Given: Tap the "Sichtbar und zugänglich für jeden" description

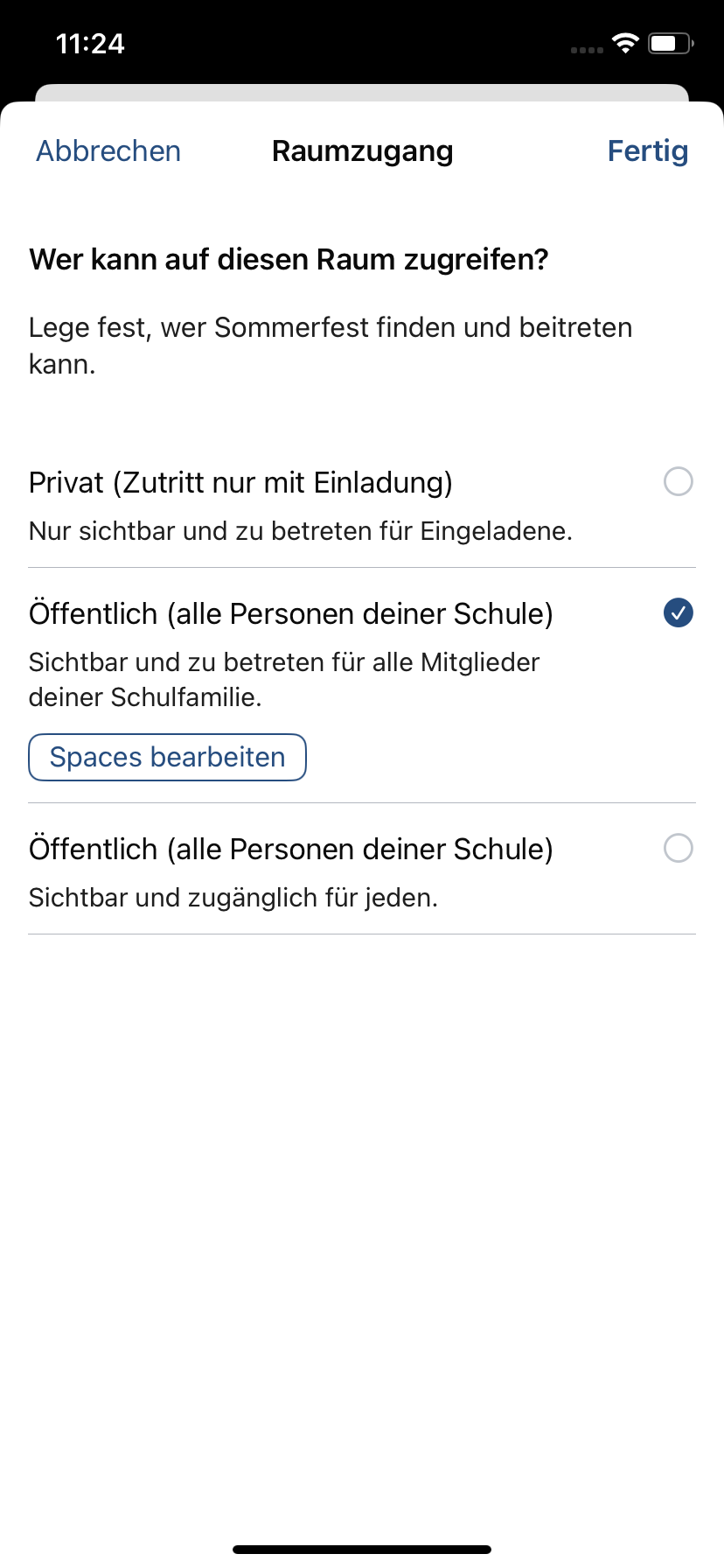Looking at the screenshot, I should tap(233, 898).
